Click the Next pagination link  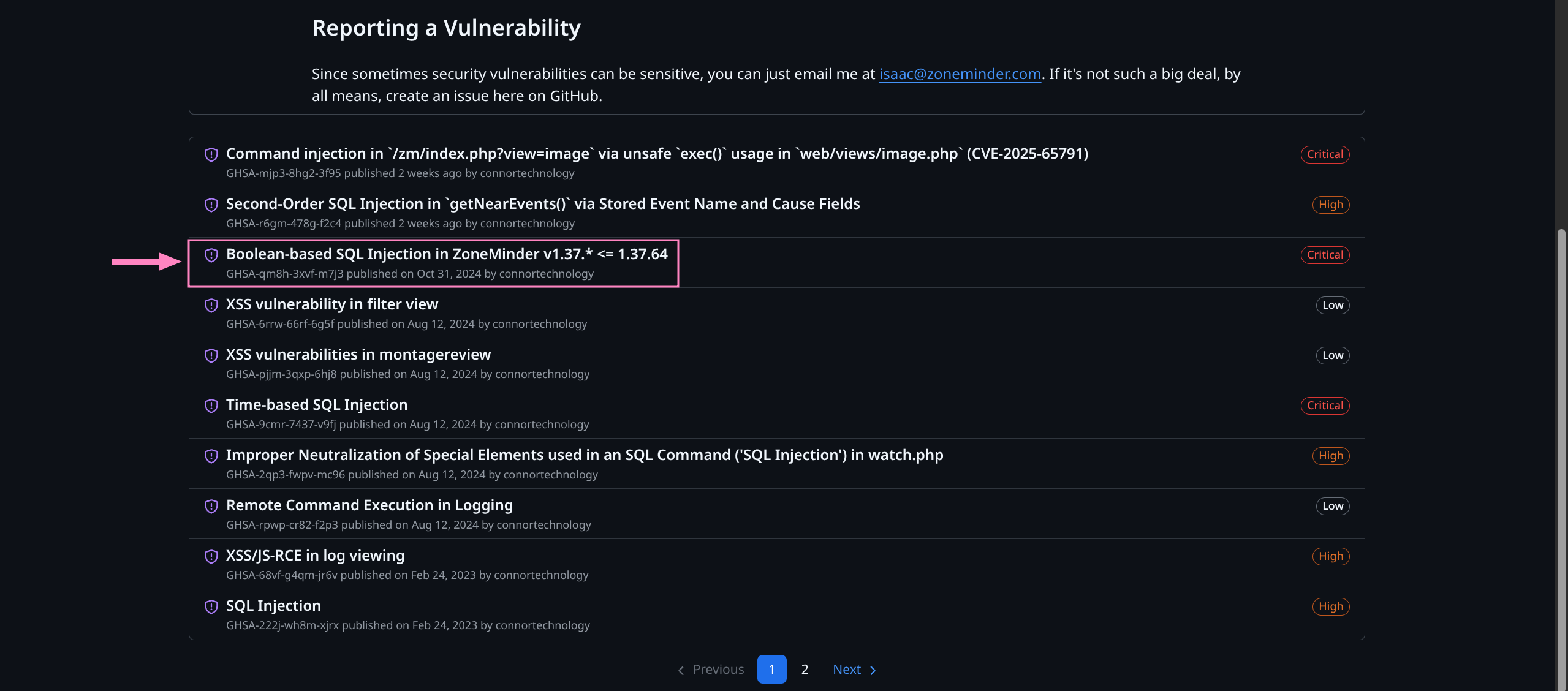point(847,670)
